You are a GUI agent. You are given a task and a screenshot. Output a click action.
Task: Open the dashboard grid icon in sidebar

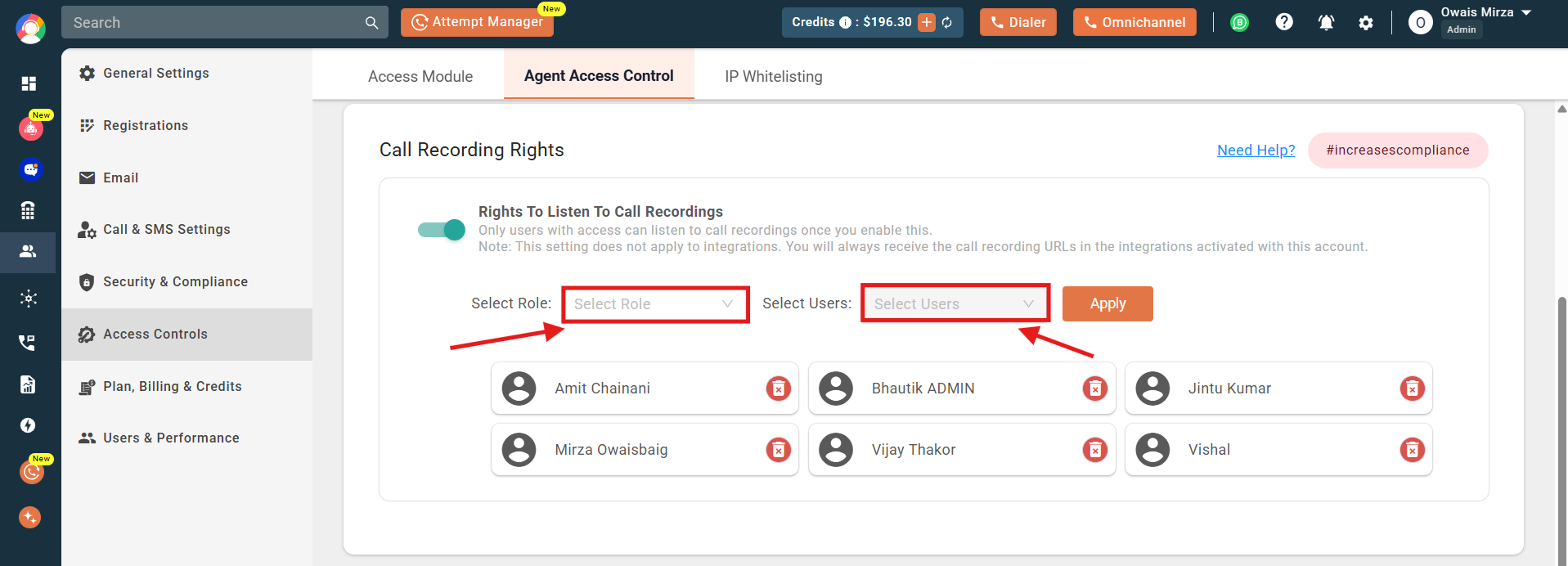(x=29, y=83)
